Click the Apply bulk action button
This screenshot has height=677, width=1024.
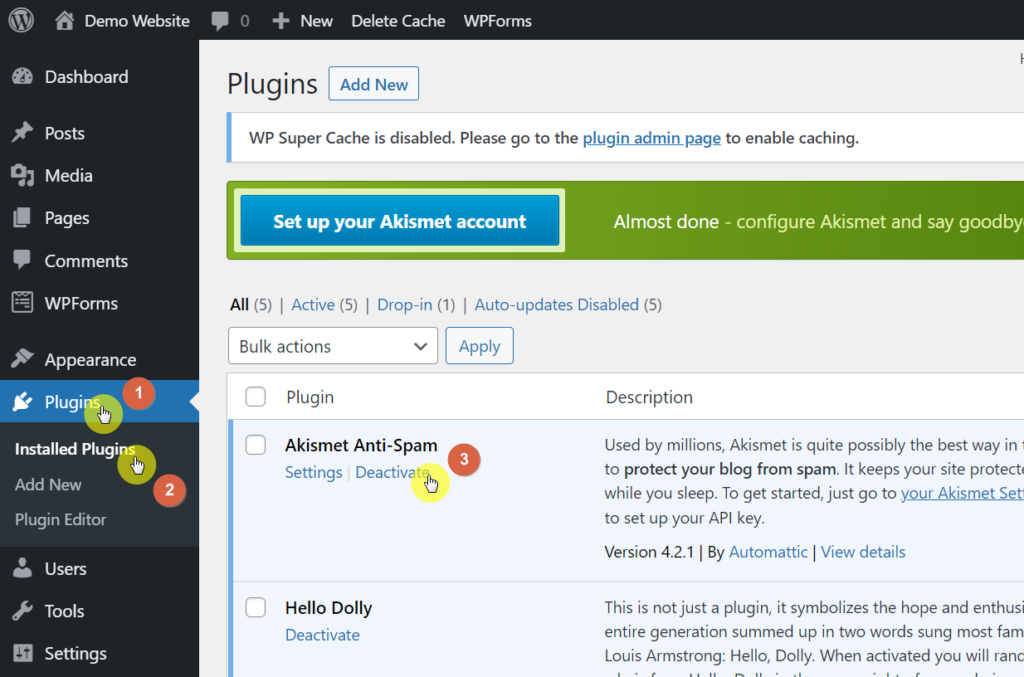click(479, 346)
